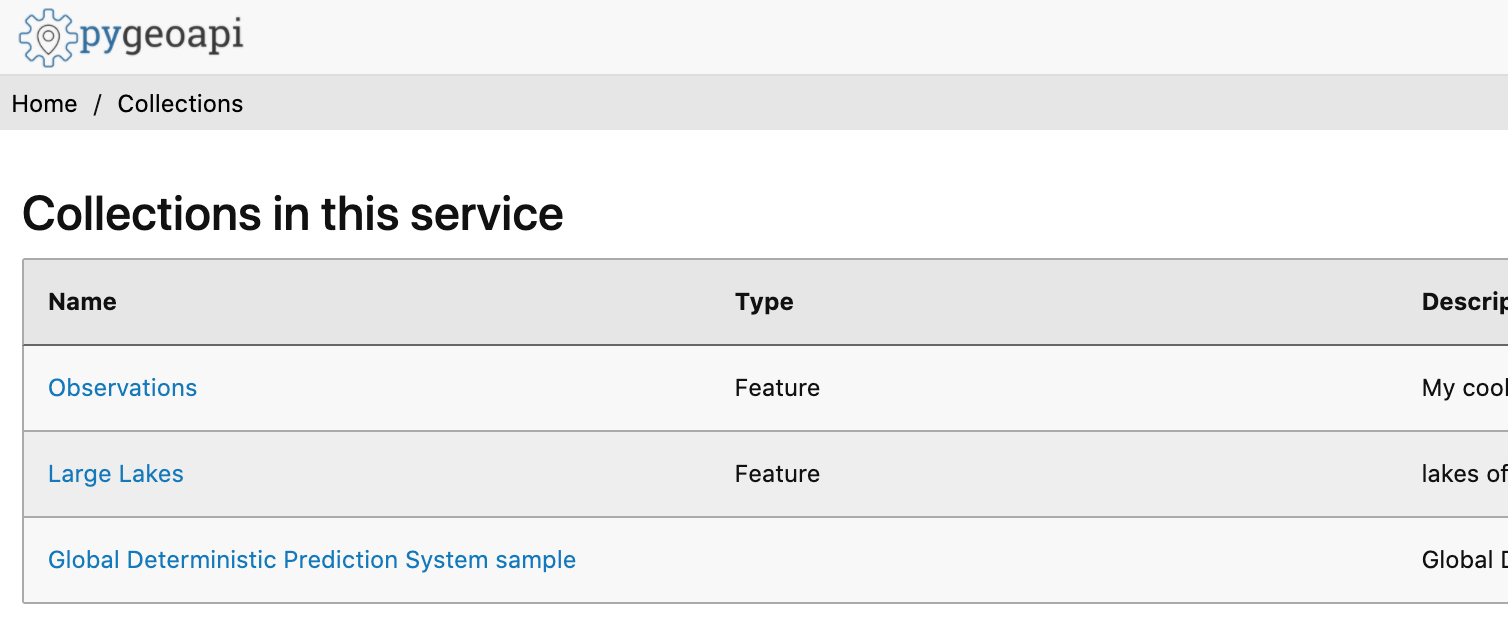Open the Large Lakes collection
Image resolution: width=1508 pixels, height=626 pixels.
(x=116, y=474)
